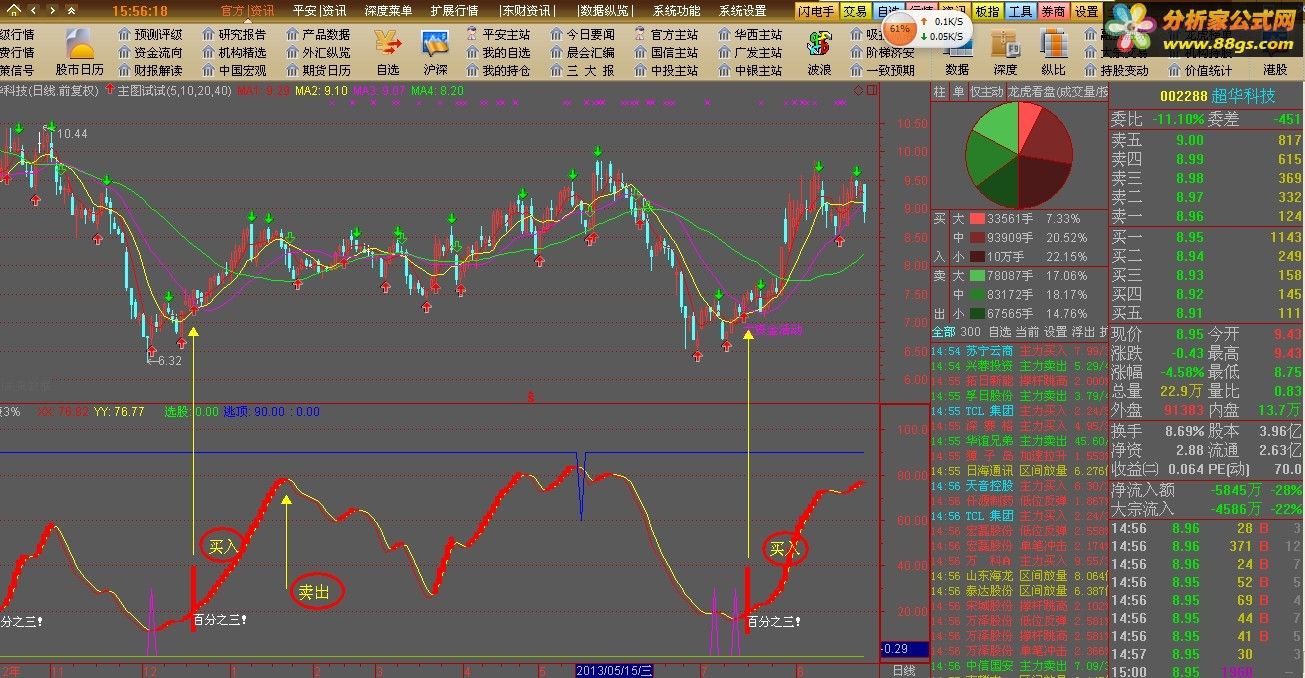Open the 外汇纵览 toolbar entry
The height and width of the screenshot is (678, 1305).
click(318, 52)
